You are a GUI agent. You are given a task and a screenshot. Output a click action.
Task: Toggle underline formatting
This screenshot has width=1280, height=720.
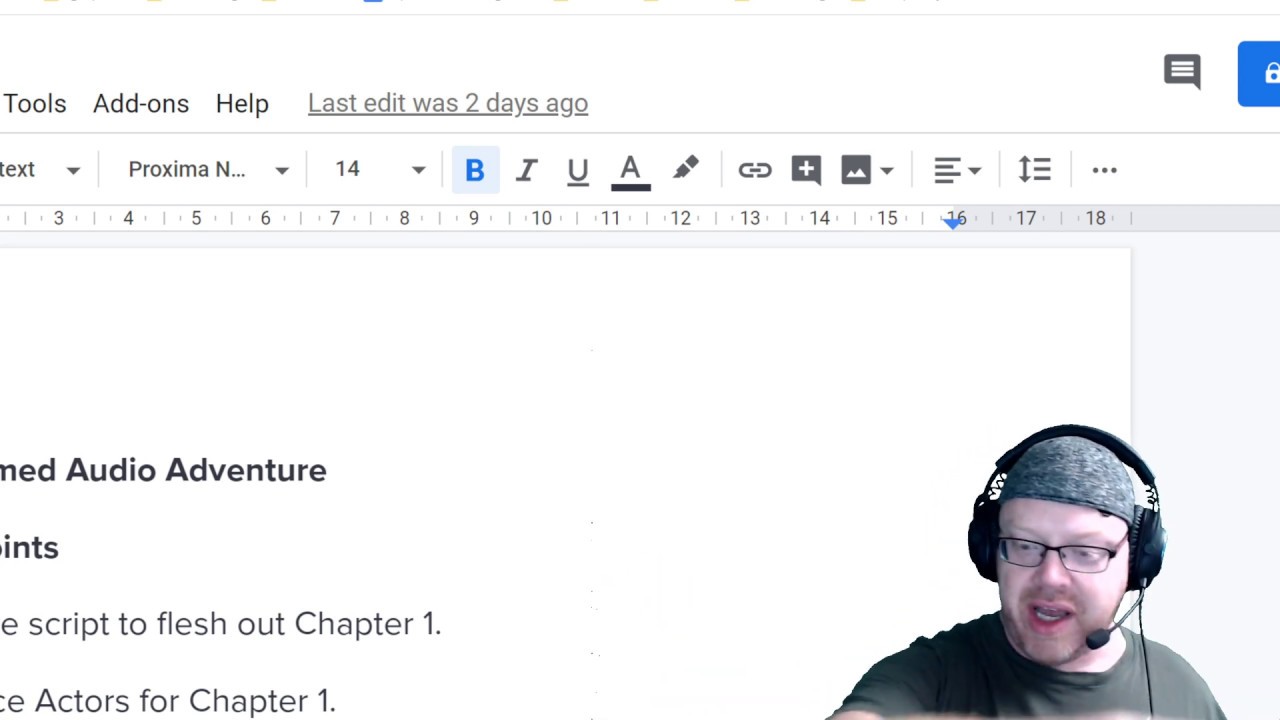tap(578, 170)
